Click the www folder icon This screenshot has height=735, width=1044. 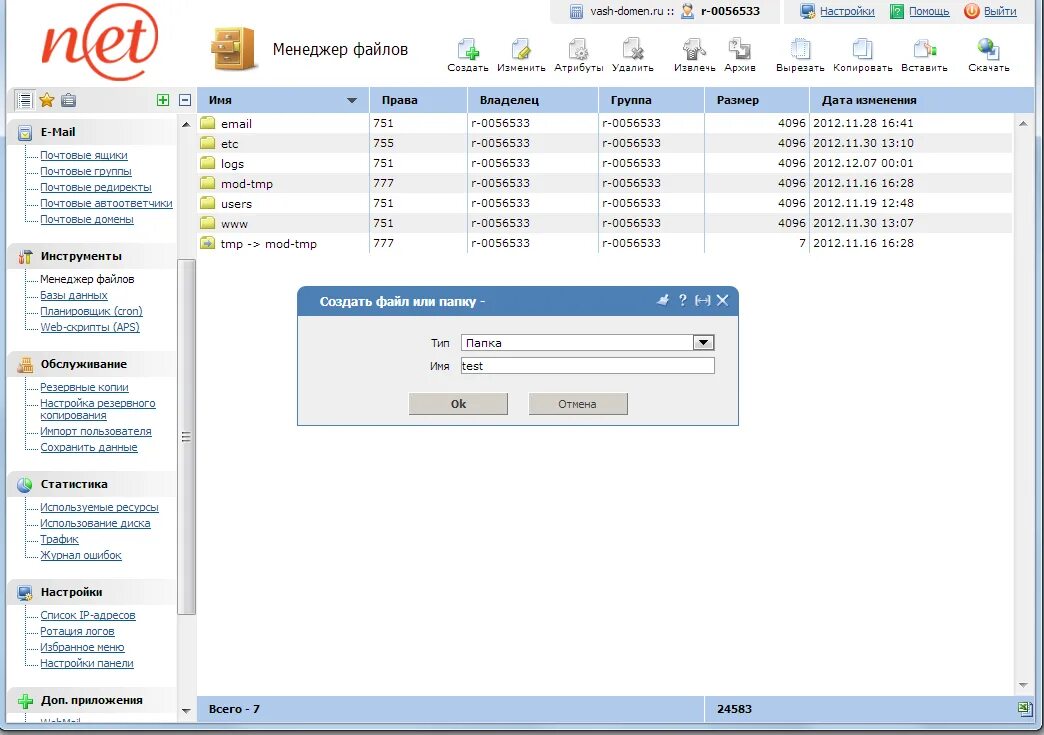coord(208,222)
